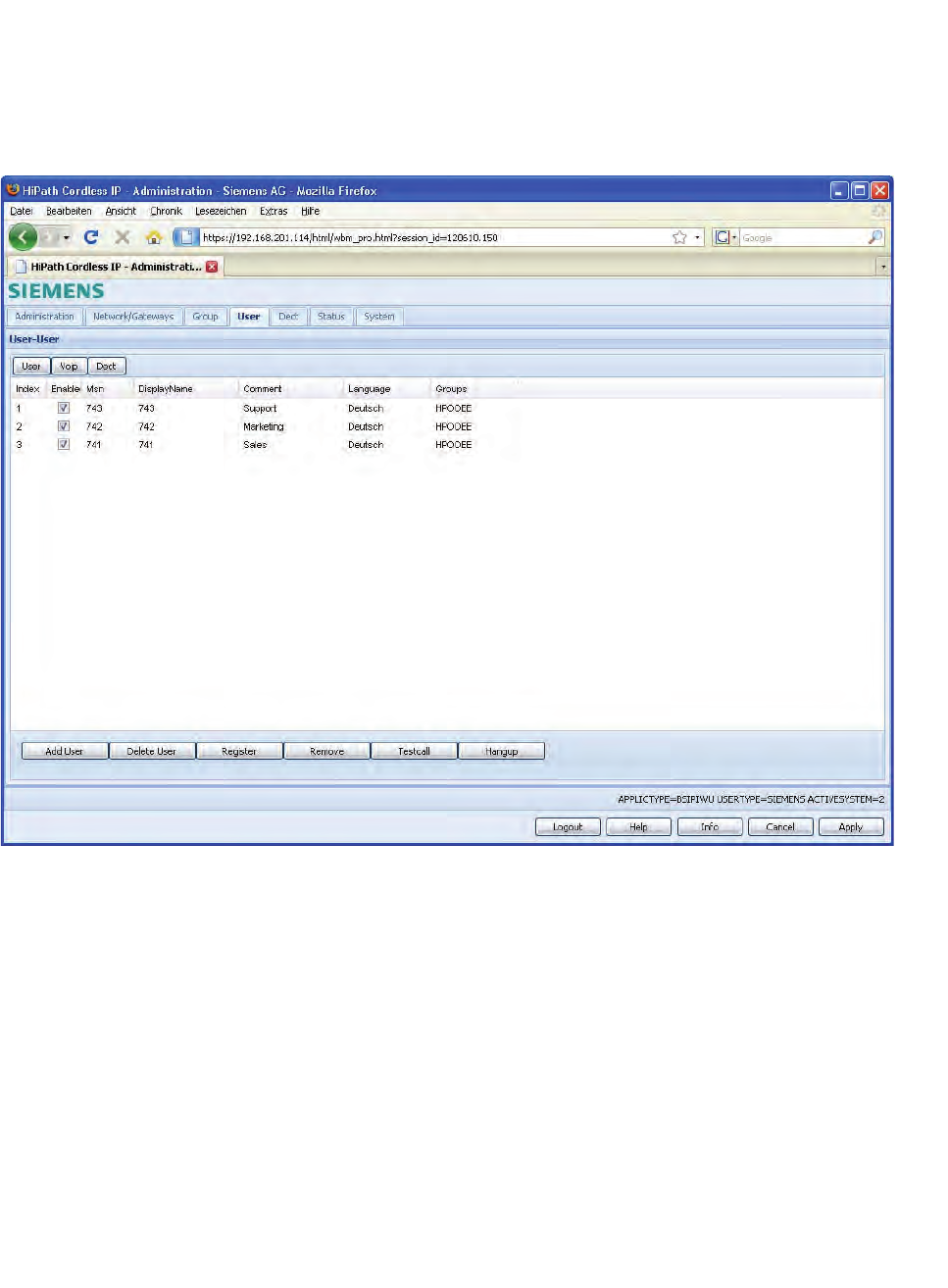Open the list all tabs dropdown
Image resolution: width=948 pixels, height=1288 pixels.
point(883,267)
